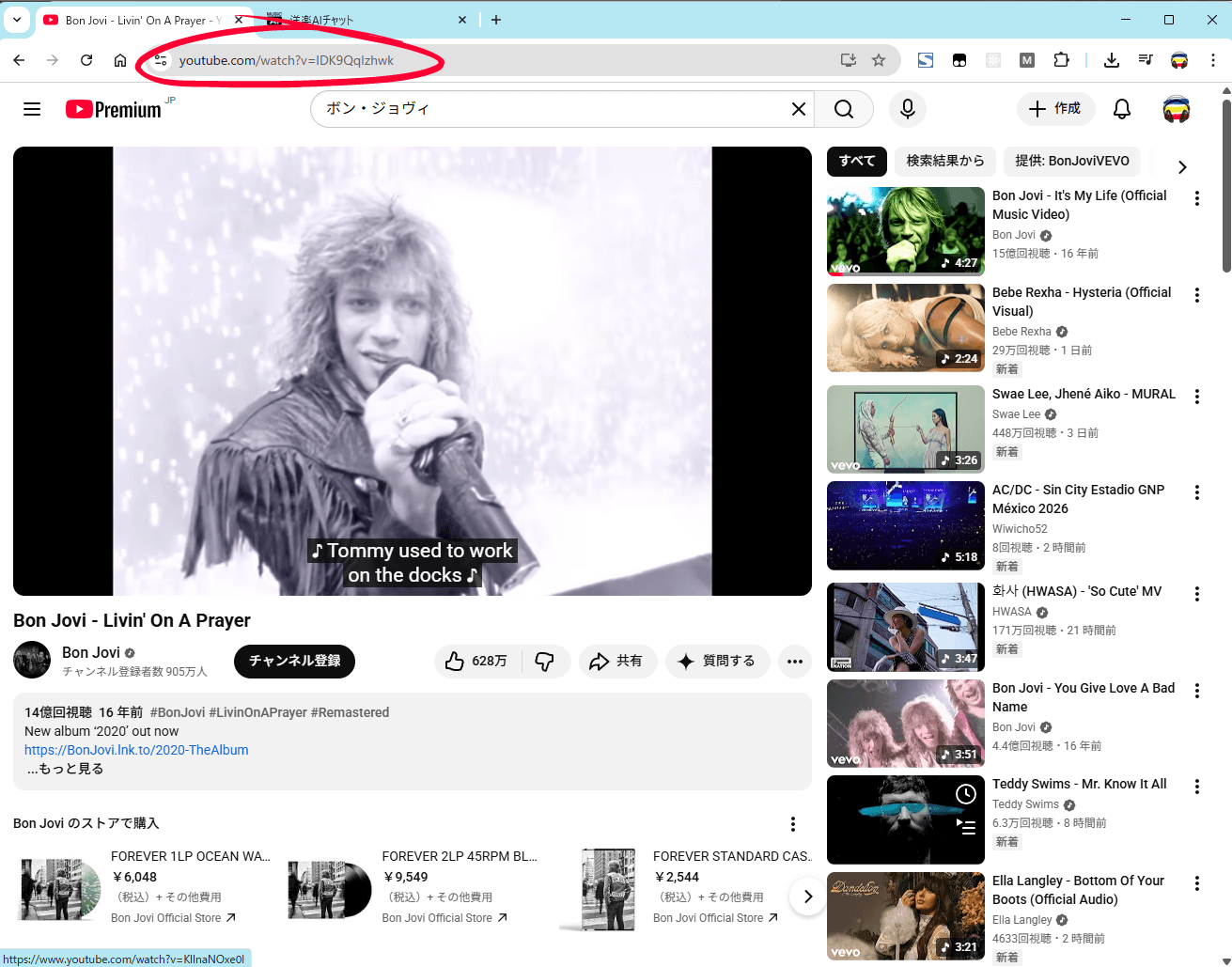Open the media control toolbar icon

point(1146,60)
